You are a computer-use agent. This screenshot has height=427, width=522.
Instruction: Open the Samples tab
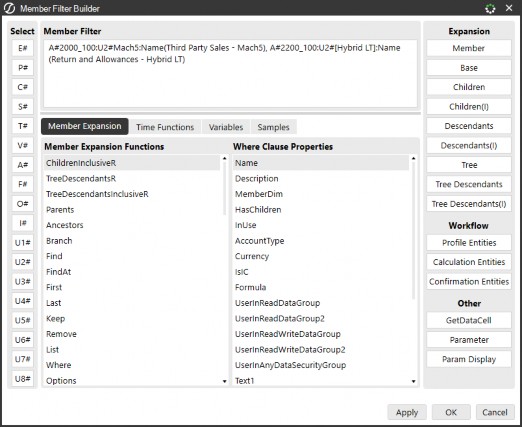pyautogui.click(x=273, y=127)
